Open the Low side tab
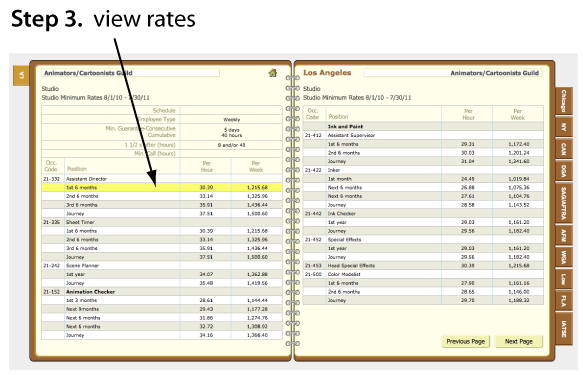Viewport: 583px width, 375px height. click(563, 279)
